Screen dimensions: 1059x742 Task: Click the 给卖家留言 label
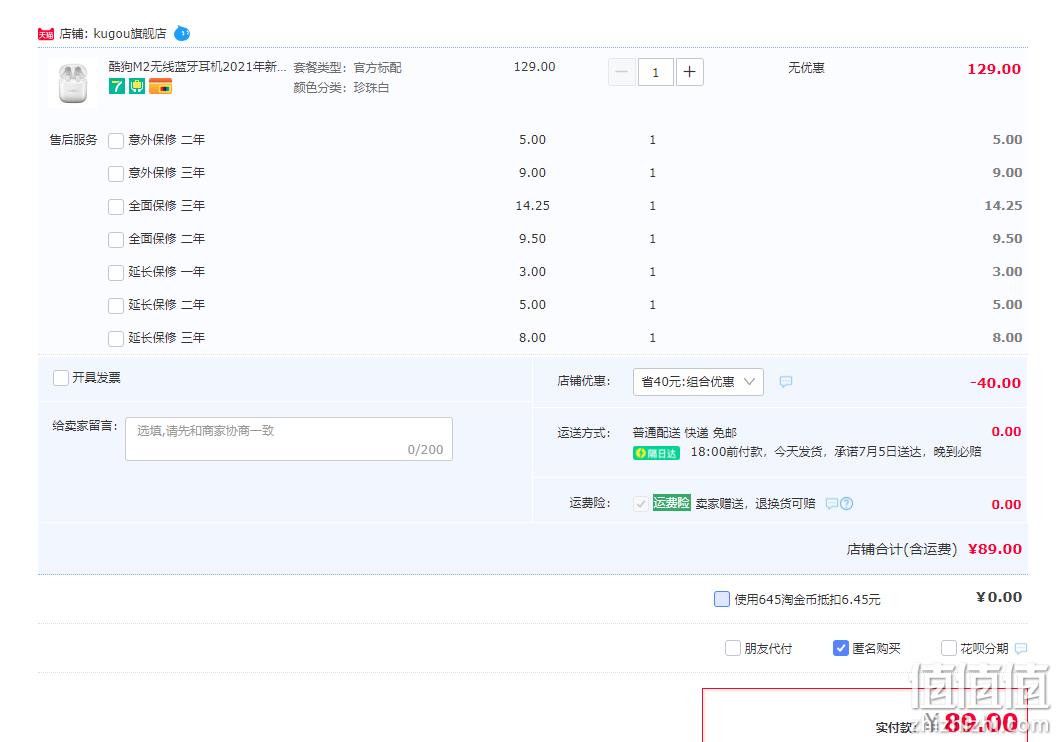point(84,425)
